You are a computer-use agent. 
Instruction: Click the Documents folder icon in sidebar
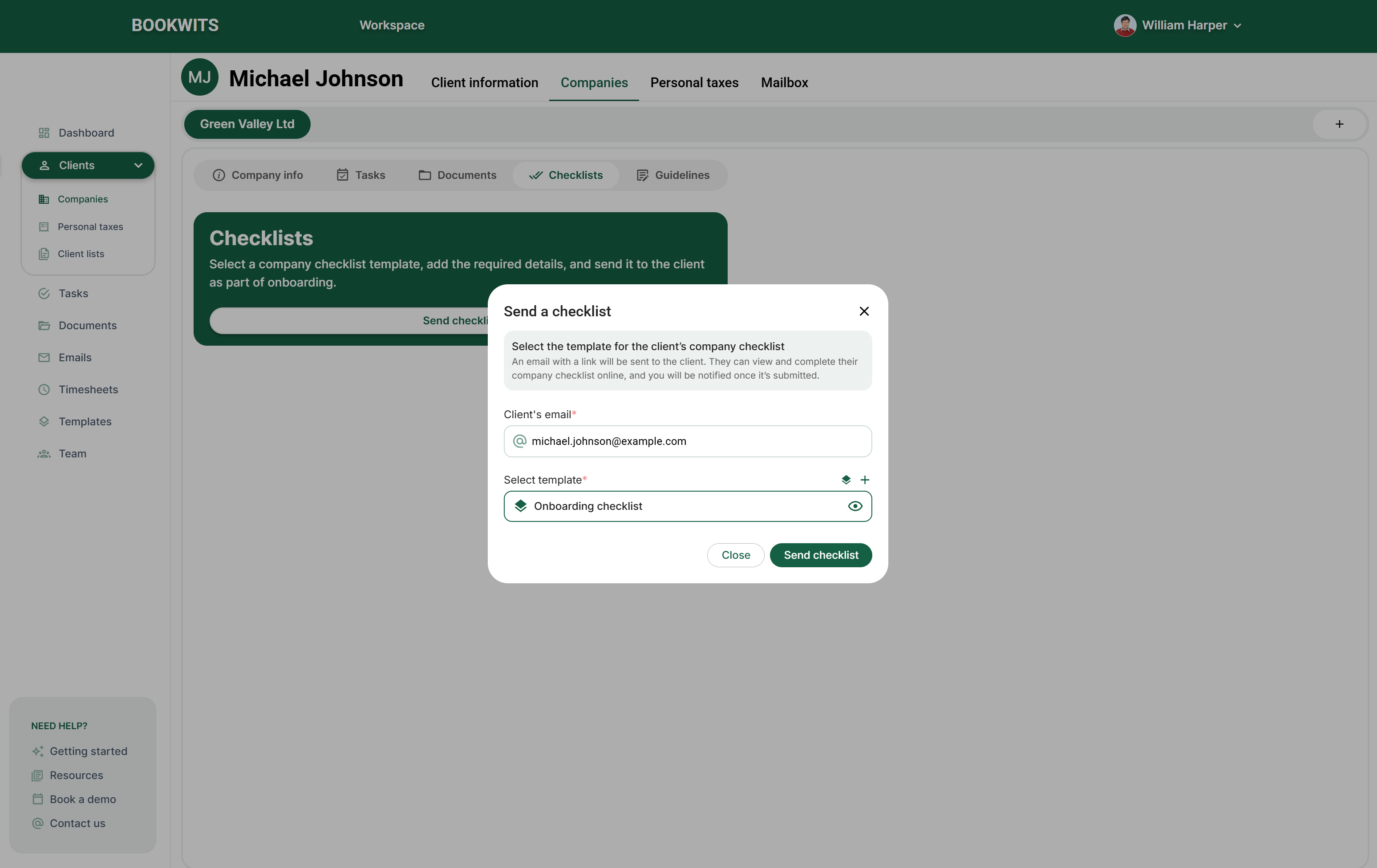(x=44, y=325)
